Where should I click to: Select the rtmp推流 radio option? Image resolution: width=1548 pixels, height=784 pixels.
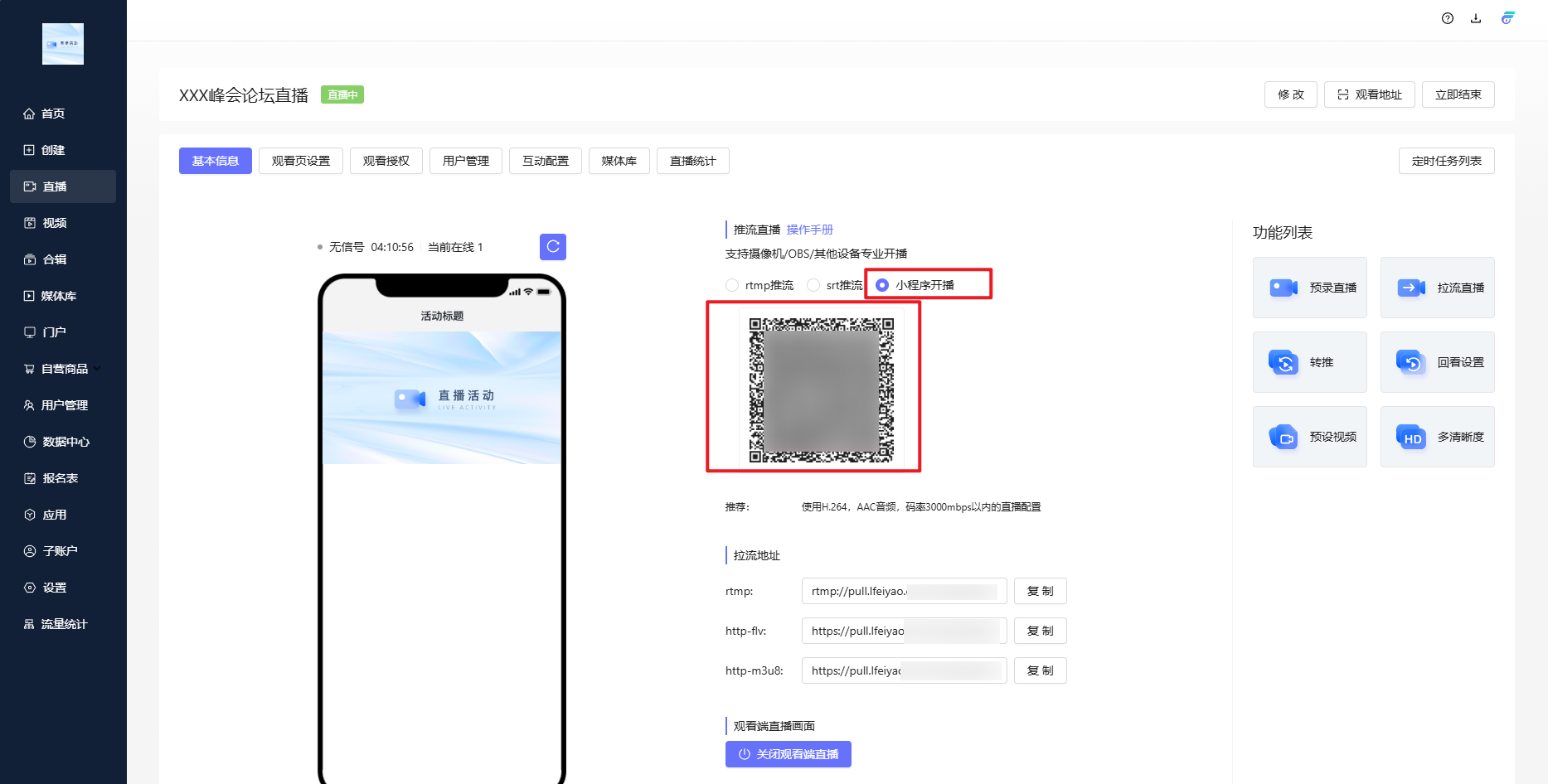click(x=732, y=285)
